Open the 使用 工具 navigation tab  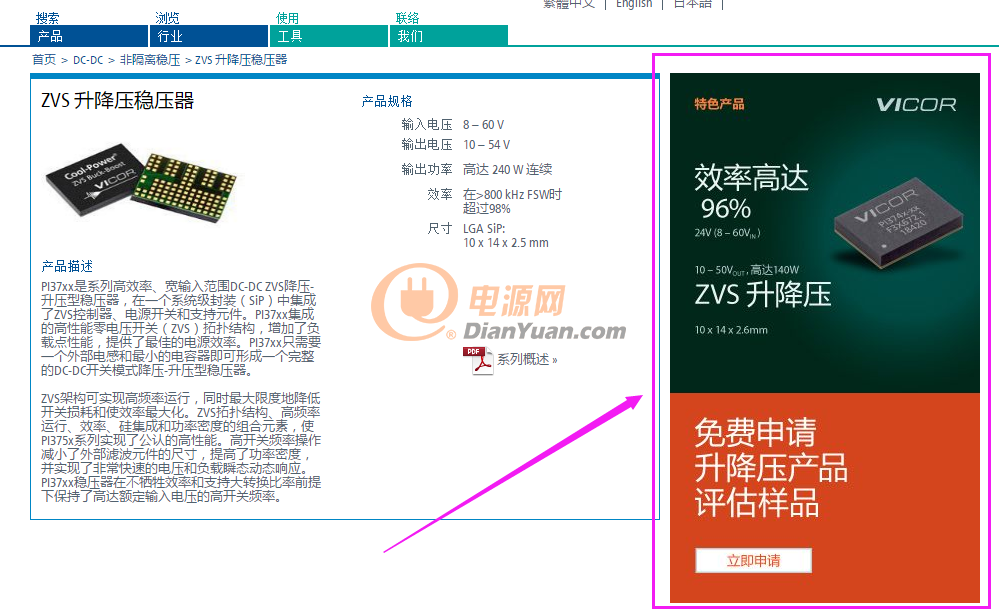(329, 29)
